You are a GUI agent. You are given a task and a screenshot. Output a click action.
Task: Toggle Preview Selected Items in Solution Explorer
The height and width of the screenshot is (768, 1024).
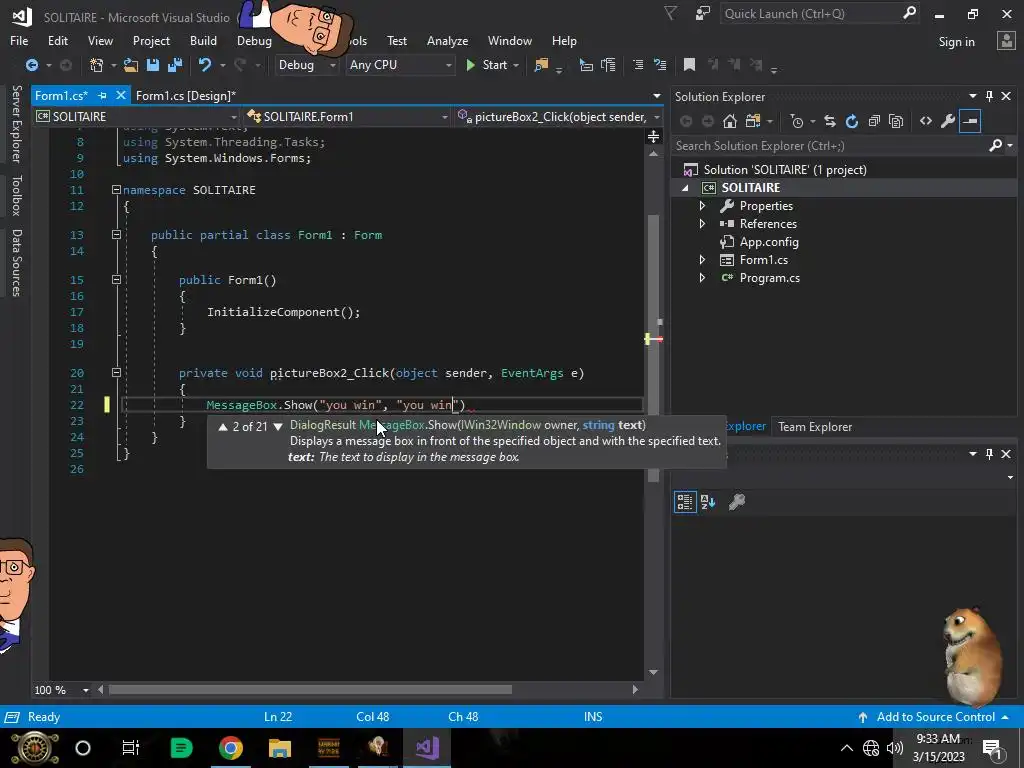970,121
